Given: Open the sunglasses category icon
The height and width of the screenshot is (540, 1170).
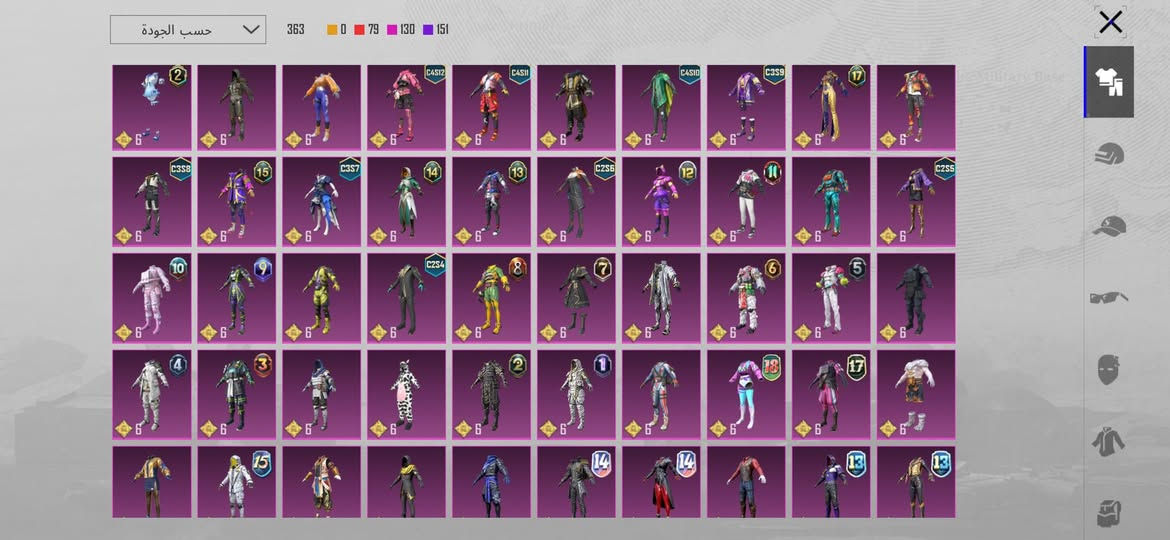Looking at the screenshot, I should pos(1109,297).
